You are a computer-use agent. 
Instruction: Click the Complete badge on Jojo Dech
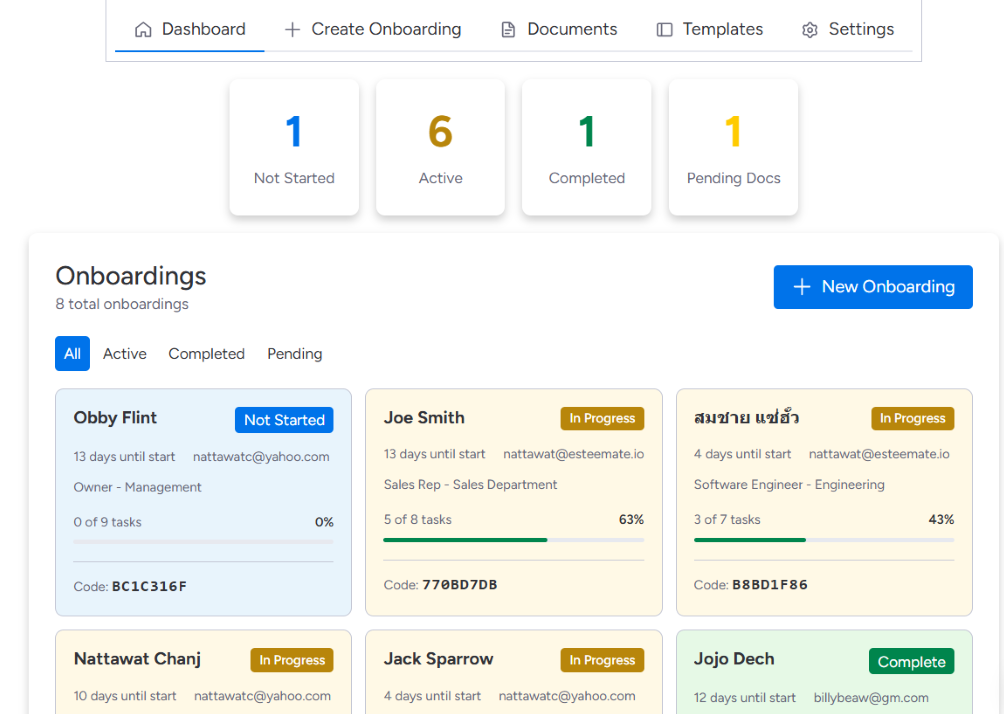(x=911, y=662)
